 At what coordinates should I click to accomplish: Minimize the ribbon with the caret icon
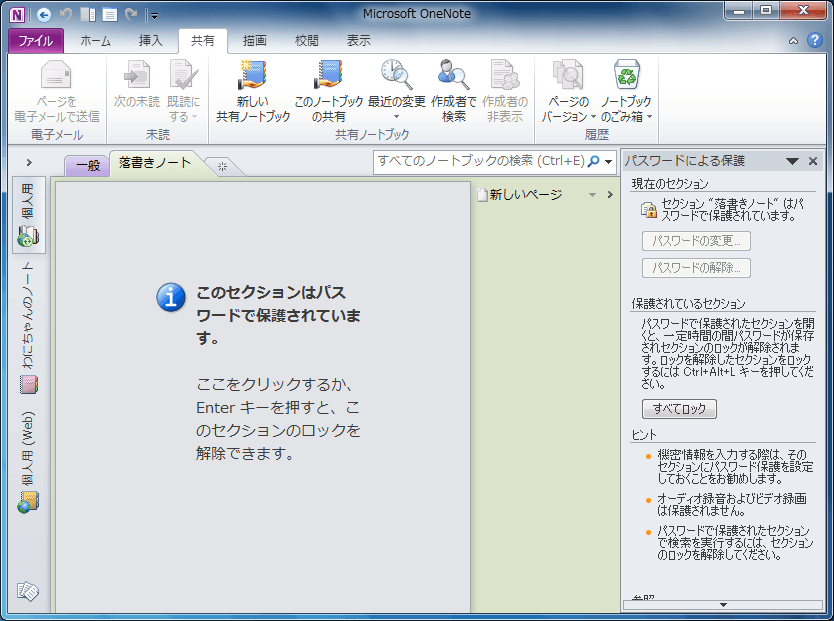pyautogui.click(x=793, y=41)
